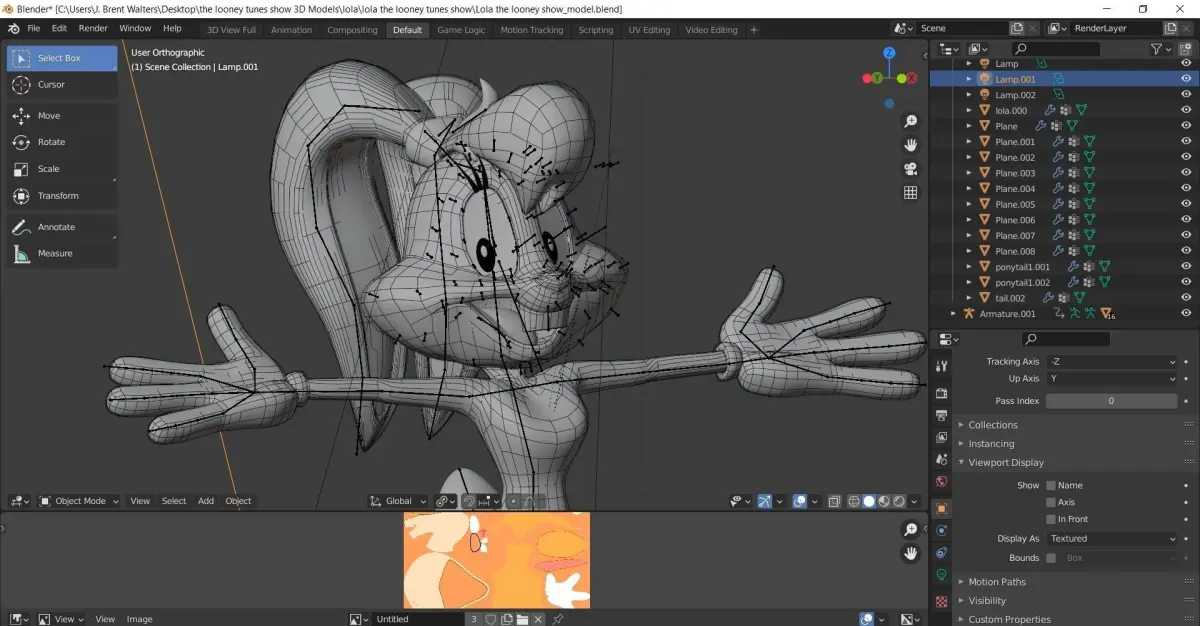Open the viewport header Add menu
This screenshot has height=626, width=1200.
coord(206,501)
